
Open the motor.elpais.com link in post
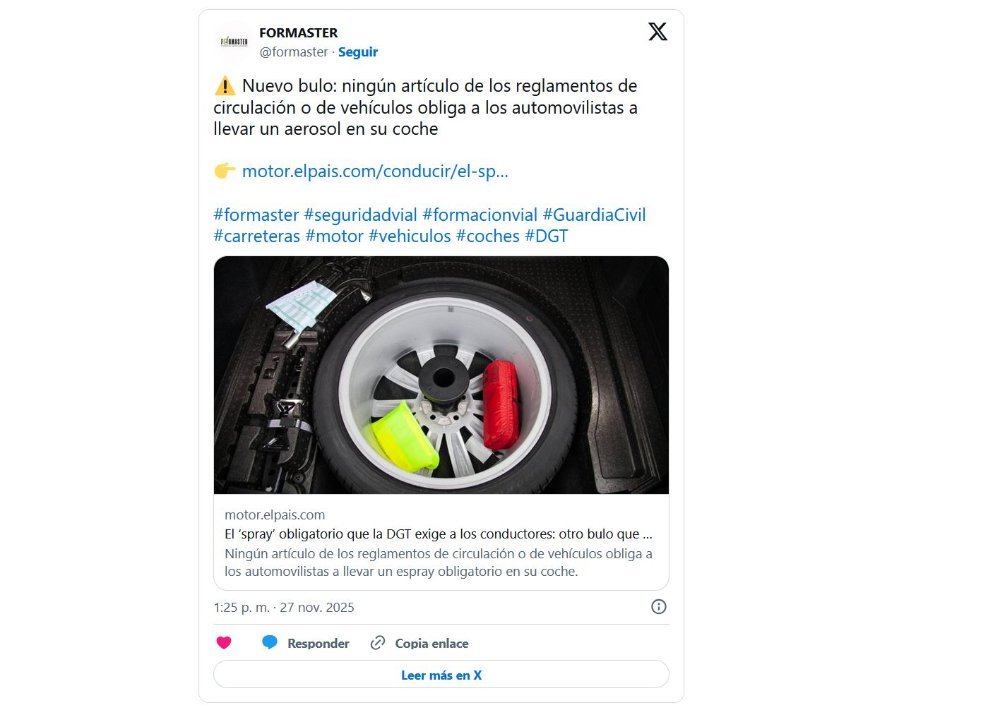375,171
